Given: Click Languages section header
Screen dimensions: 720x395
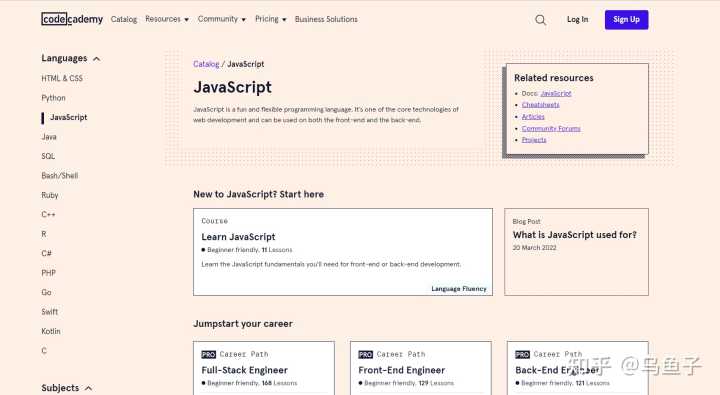Looking at the screenshot, I should [64, 58].
